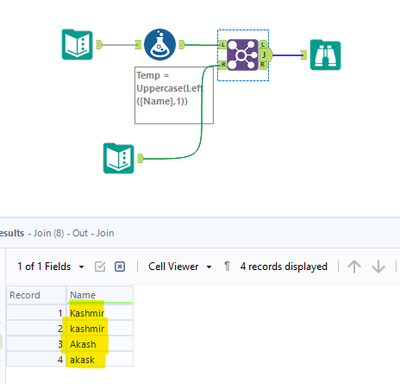Open the '1 of 1 Fields' dropdown
Viewport: 400px width, 384px height.
[51, 267]
